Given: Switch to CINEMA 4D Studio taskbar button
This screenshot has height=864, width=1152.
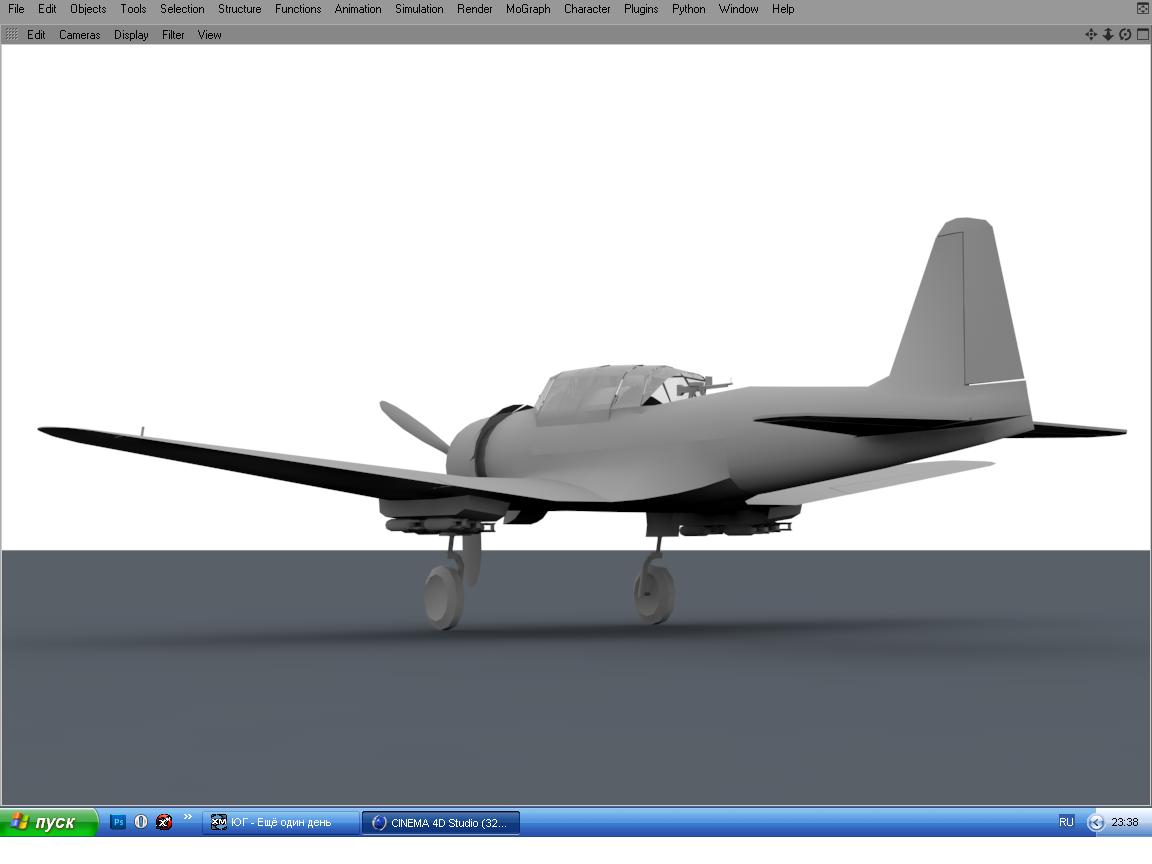Looking at the screenshot, I should coord(441,823).
